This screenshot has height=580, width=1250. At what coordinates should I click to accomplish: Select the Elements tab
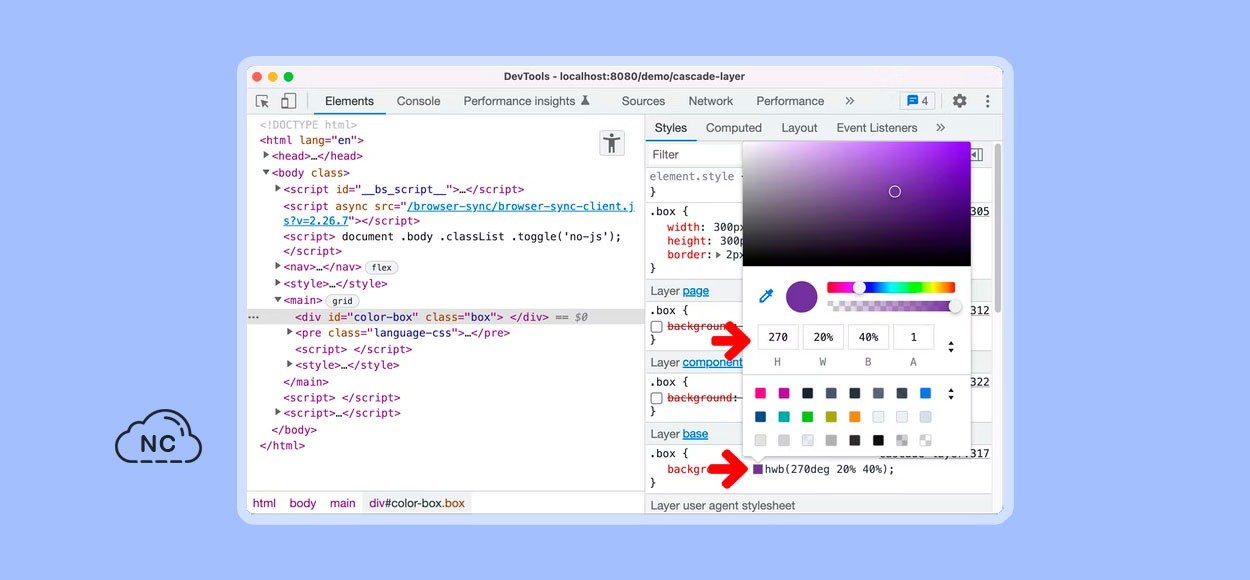coord(349,101)
